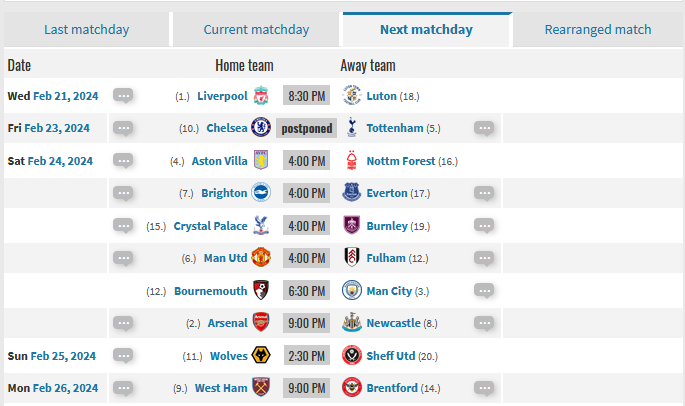Open comment bubble right of Tottenham
The height and width of the screenshot is (406, 685).
click(x=484, y=128)
